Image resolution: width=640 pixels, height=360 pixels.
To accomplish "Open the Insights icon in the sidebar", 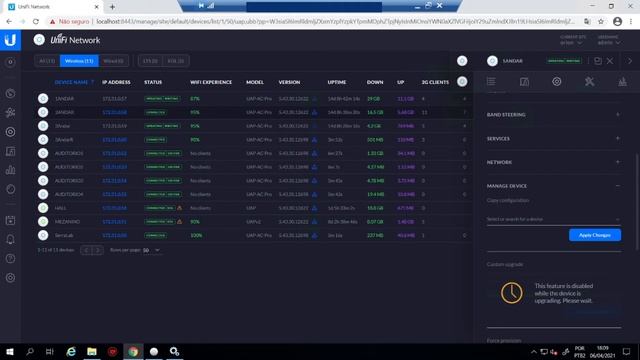I will click(11, 189).
